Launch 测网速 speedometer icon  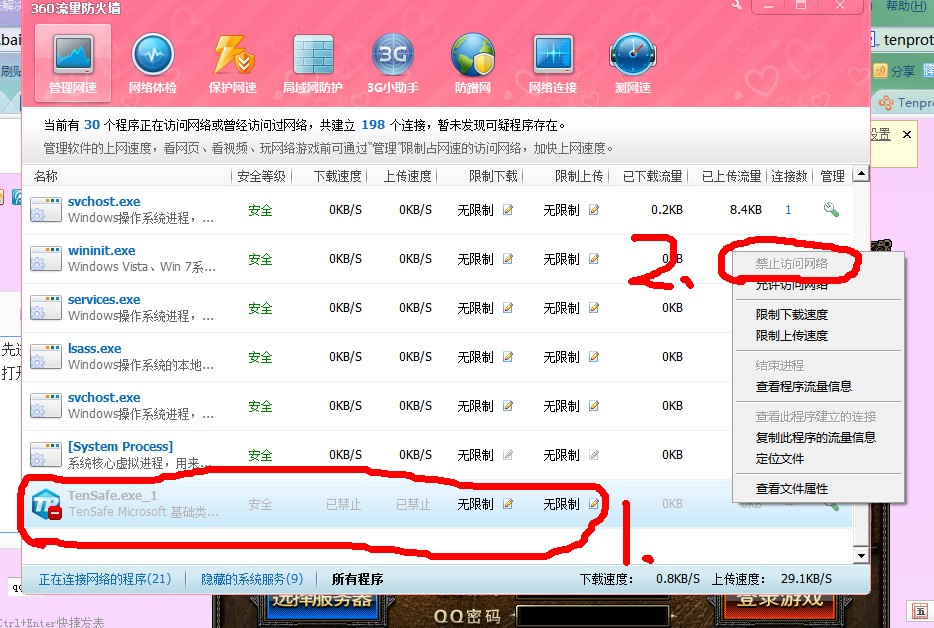coord(633,63)
